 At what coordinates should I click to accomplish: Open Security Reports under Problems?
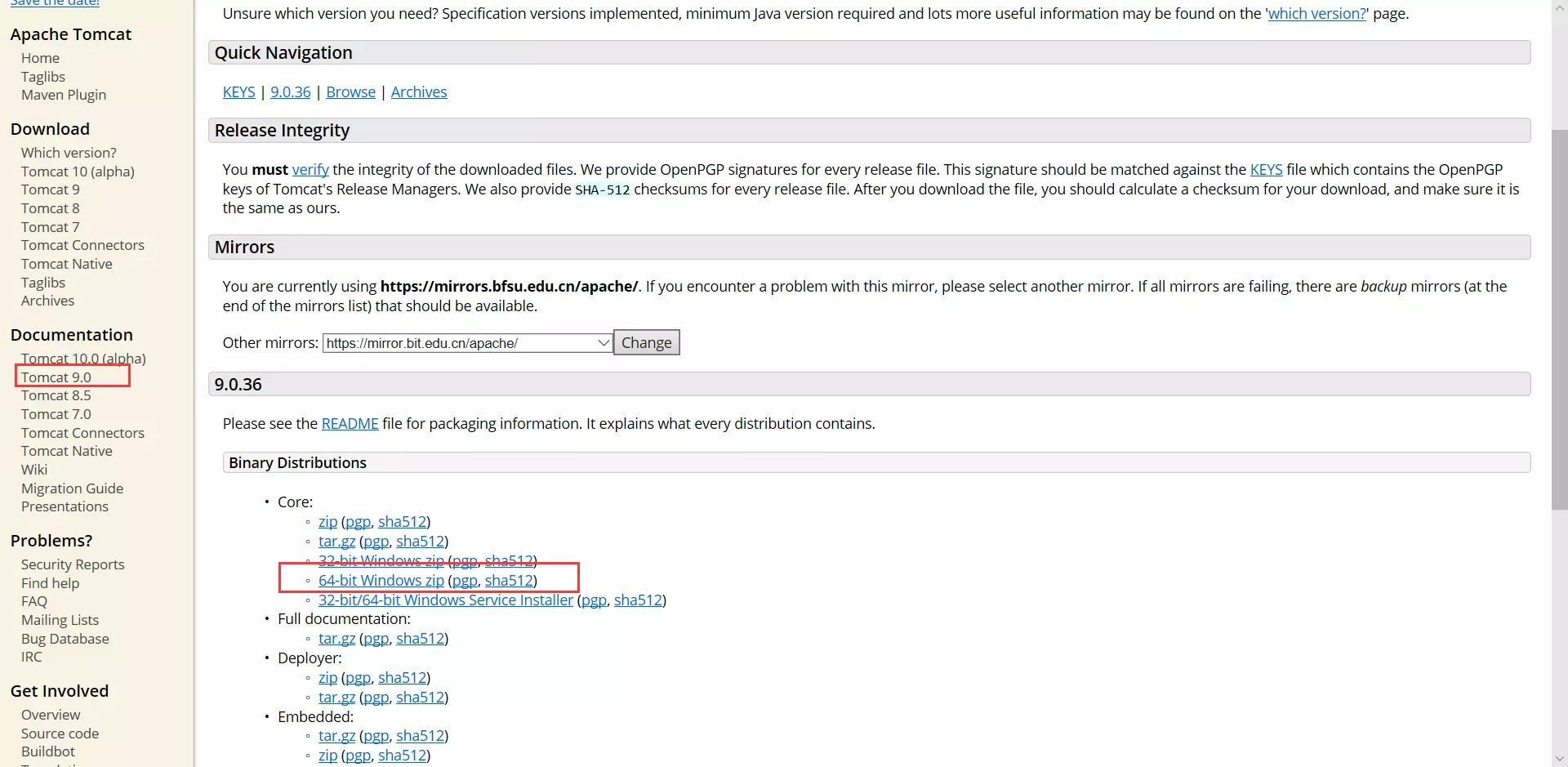(73, 564)
